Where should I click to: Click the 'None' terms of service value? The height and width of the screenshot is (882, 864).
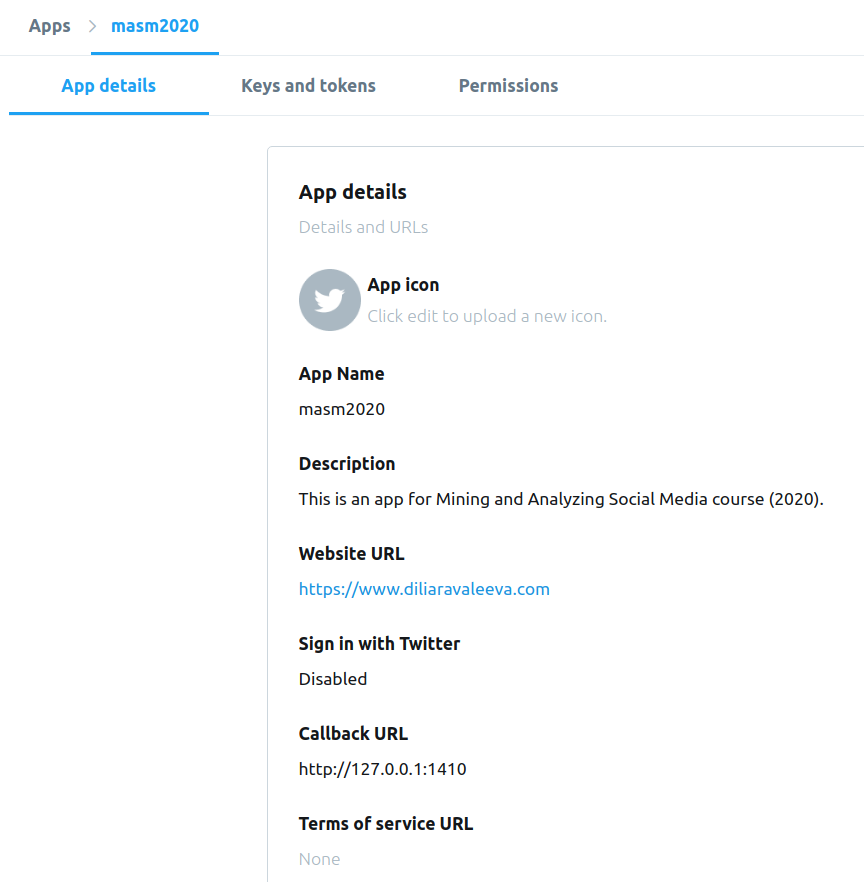(x=320, y=859)
